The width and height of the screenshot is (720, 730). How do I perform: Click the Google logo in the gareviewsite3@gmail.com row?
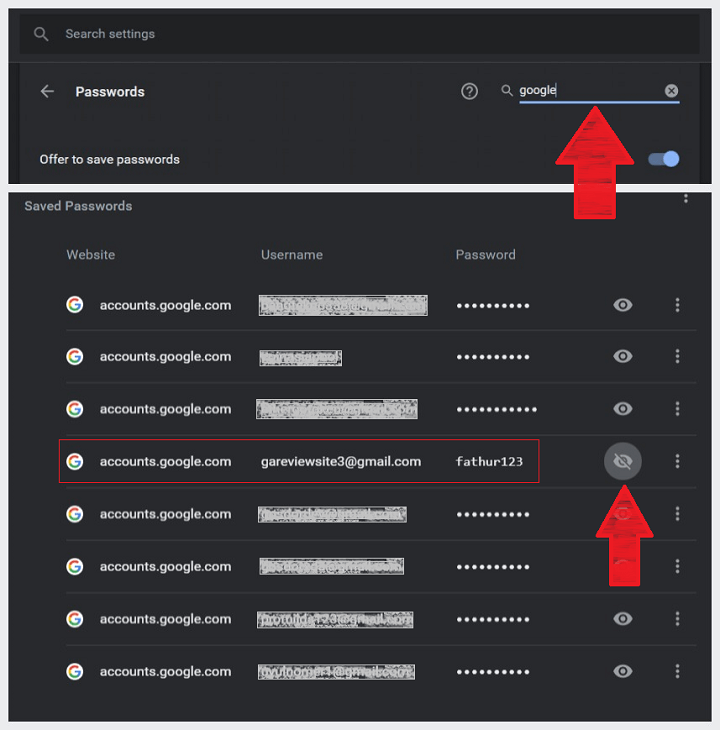point(74,461)
